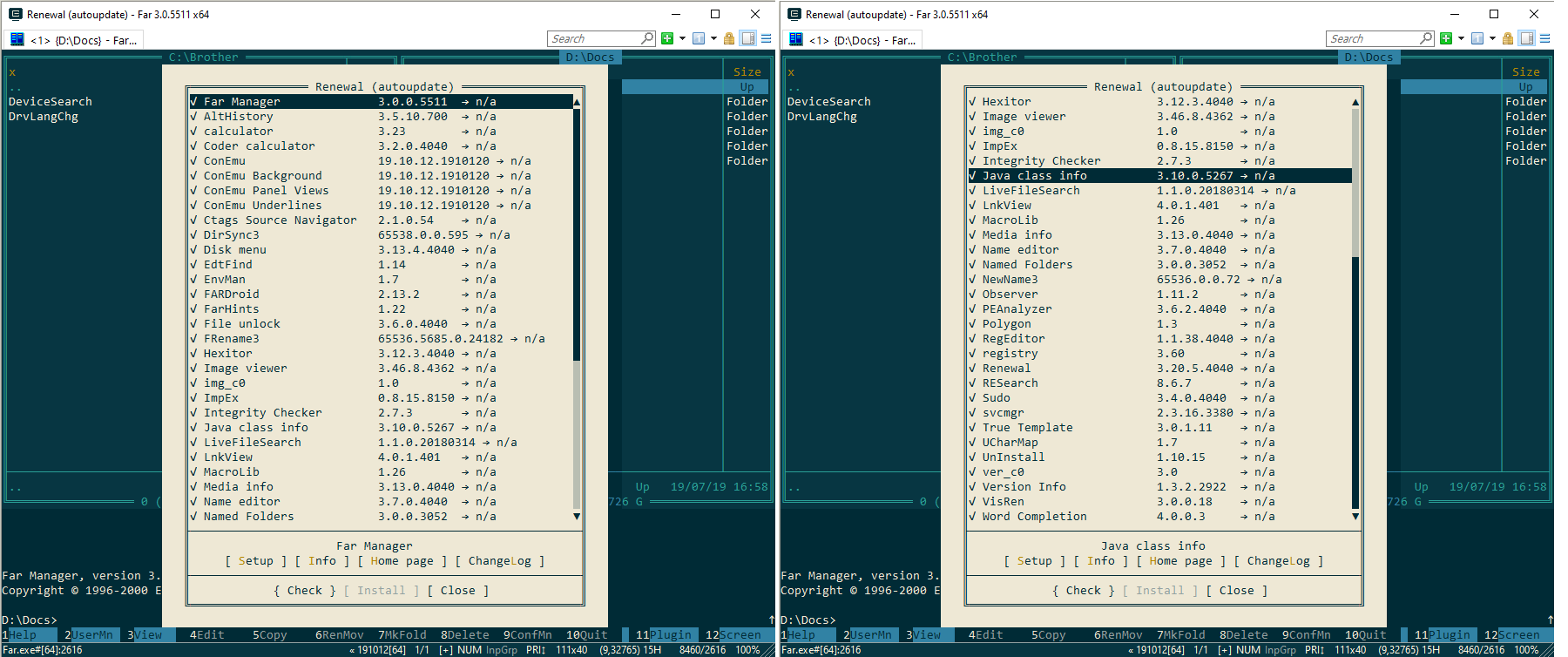The width and height of the screenshot is (1568, 657).
Task: Click the ConEmu title bar icon in right window
Action: (x=794, y=14)
